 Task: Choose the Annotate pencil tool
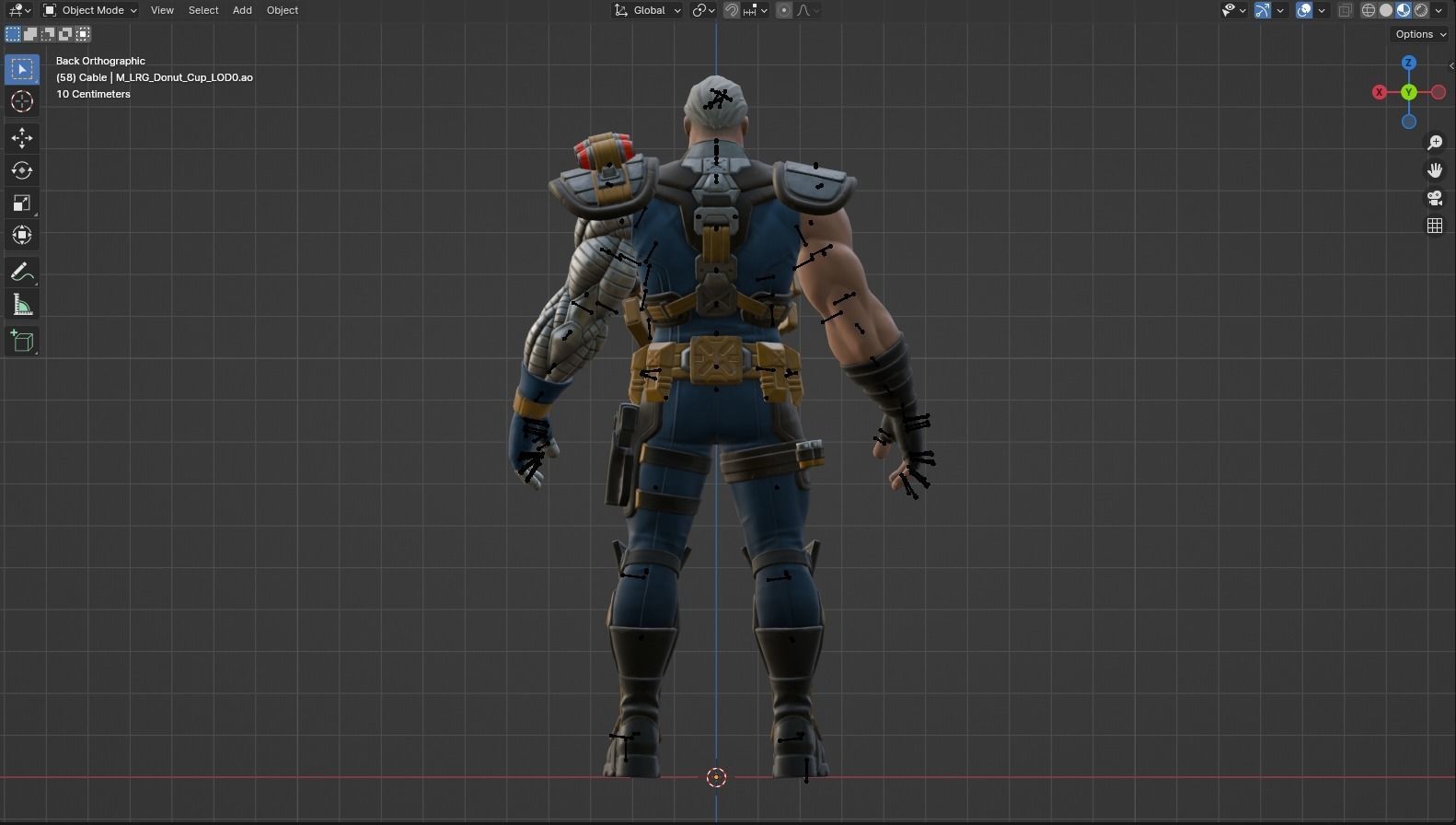[x=22, y=273]
